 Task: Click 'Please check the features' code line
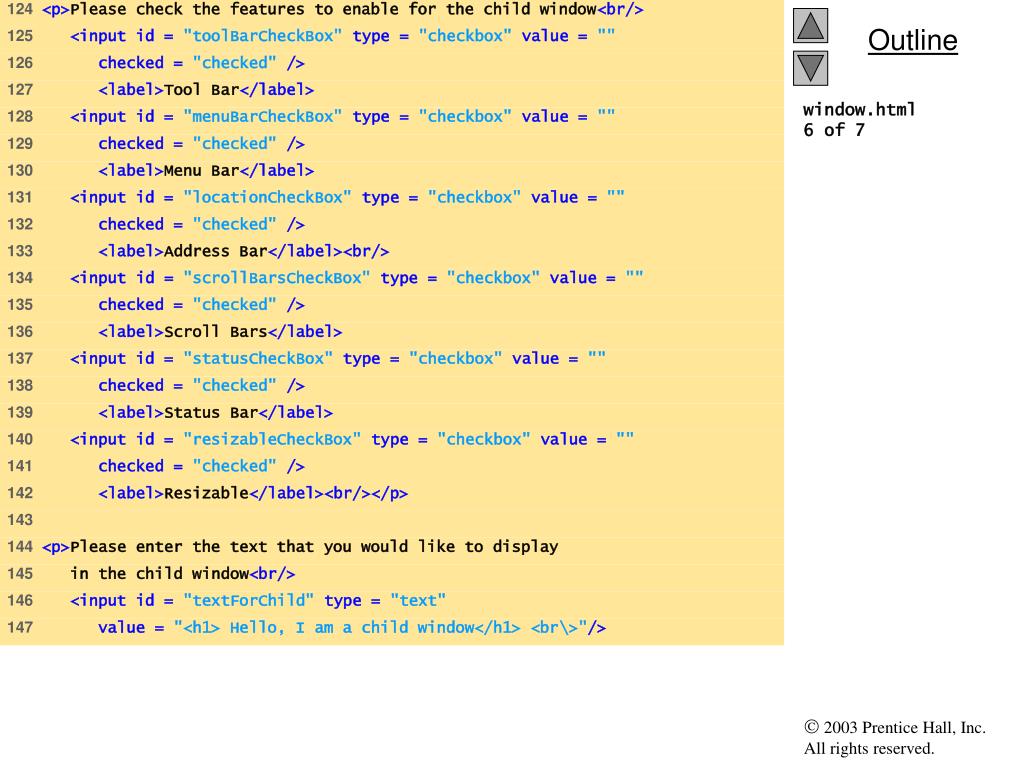[x=343, y=9]
